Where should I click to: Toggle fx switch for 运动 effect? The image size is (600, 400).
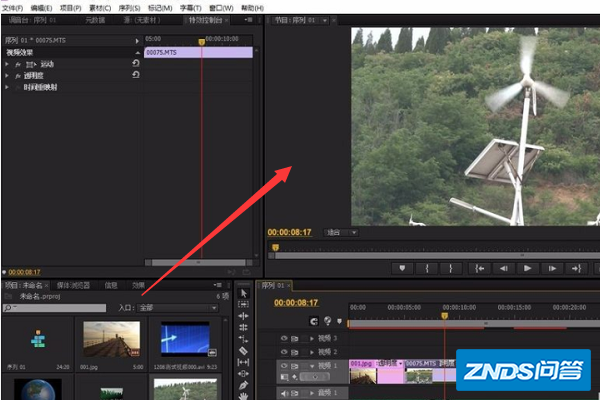18,65
